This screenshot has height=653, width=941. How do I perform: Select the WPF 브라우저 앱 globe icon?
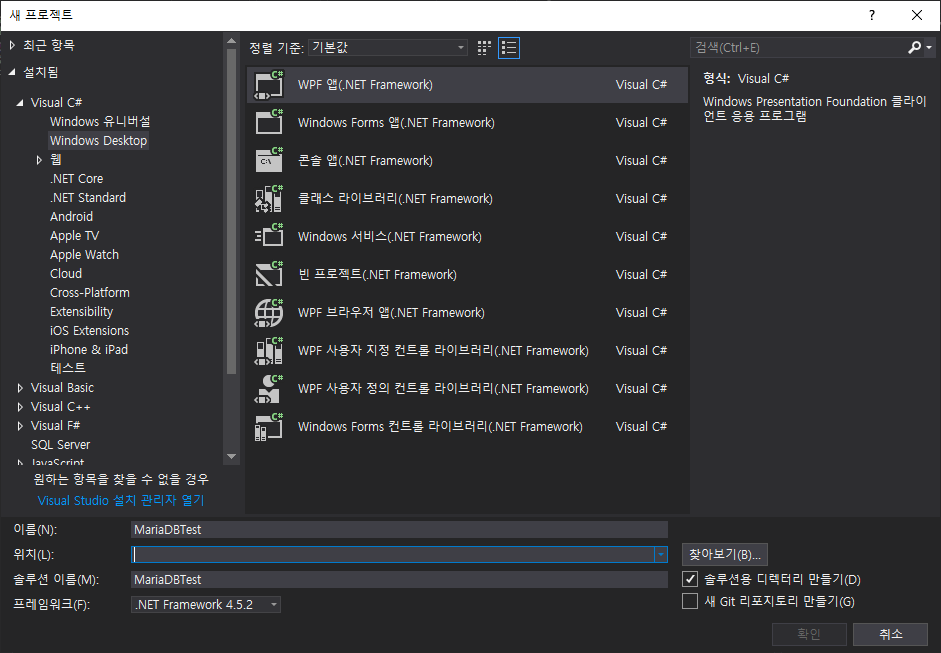point(269,313)
